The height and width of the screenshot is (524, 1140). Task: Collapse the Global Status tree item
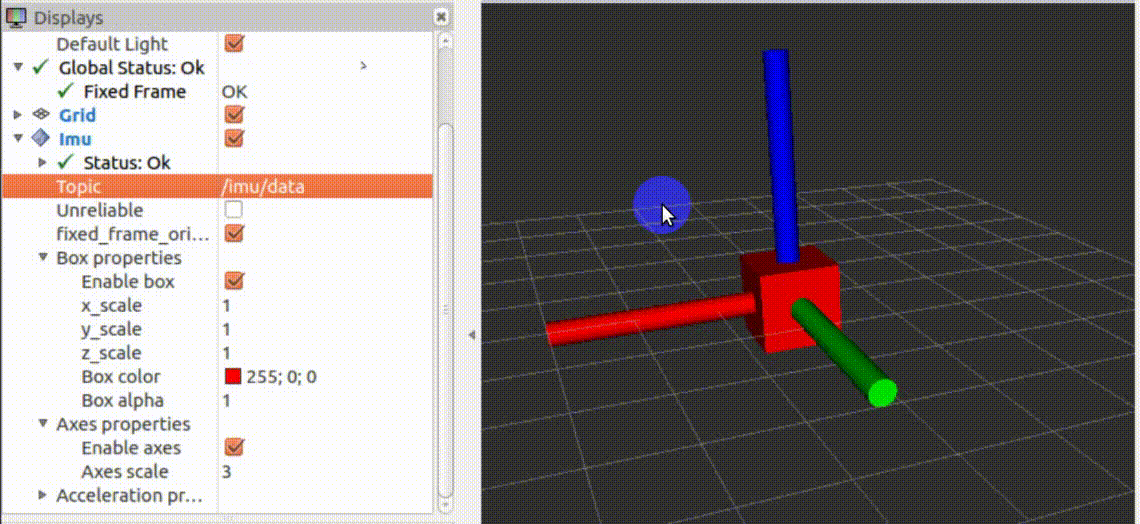tap(18, 68)
